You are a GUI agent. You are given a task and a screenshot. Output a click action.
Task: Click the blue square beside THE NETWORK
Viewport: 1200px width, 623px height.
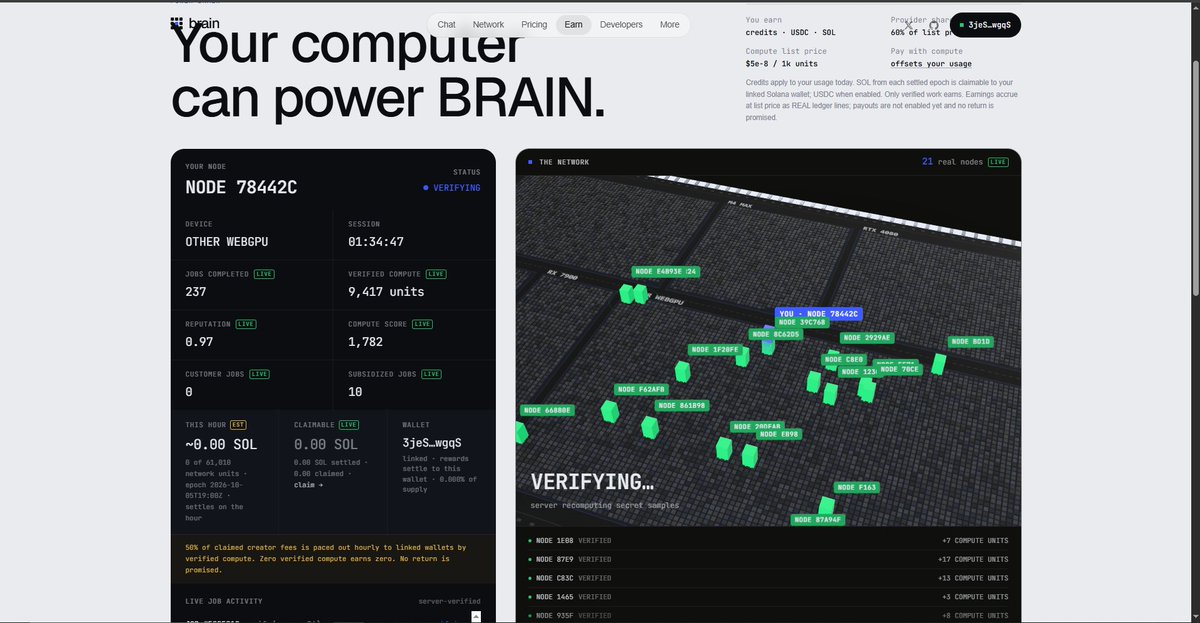pos(530,162)
